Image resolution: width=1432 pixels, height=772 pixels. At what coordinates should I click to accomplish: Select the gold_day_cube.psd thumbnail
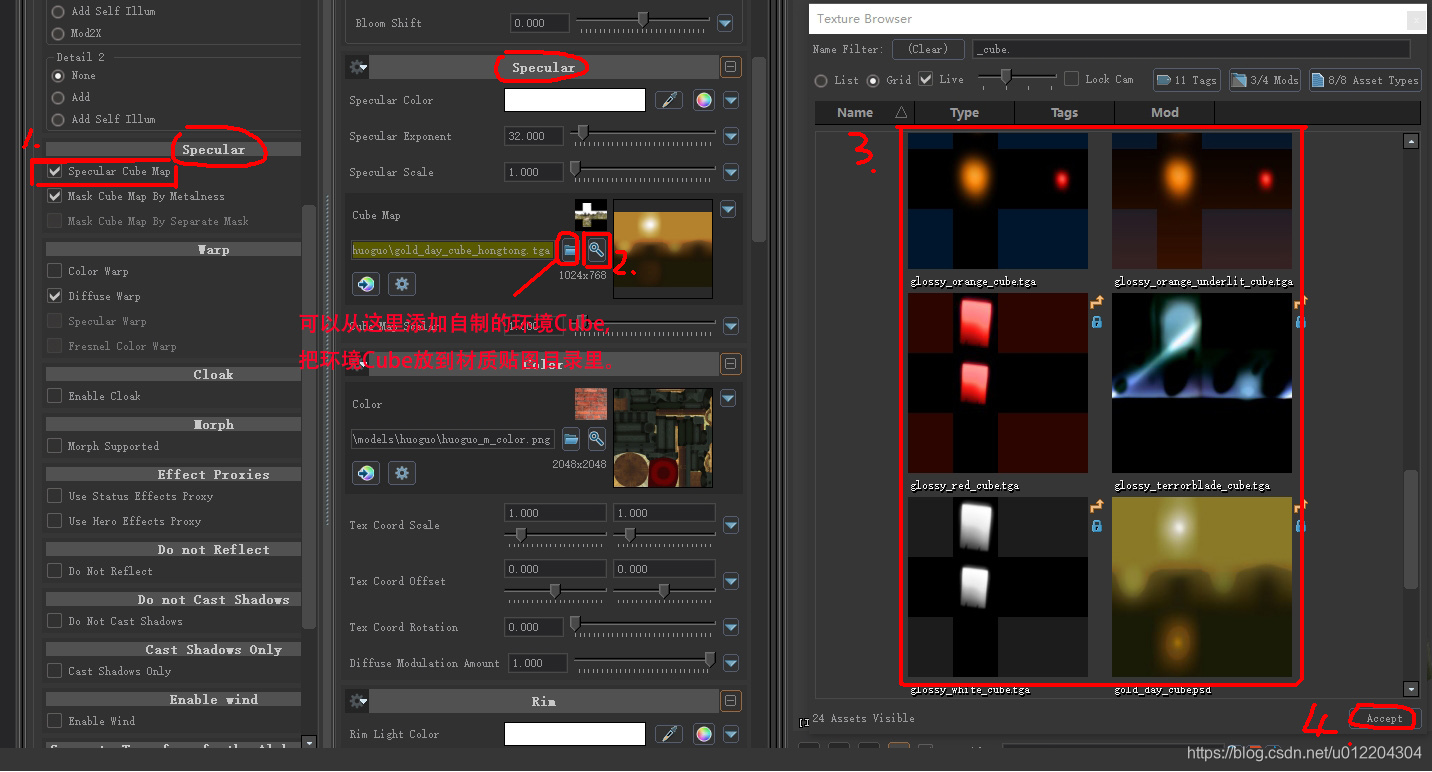[x=1202, y=587]
